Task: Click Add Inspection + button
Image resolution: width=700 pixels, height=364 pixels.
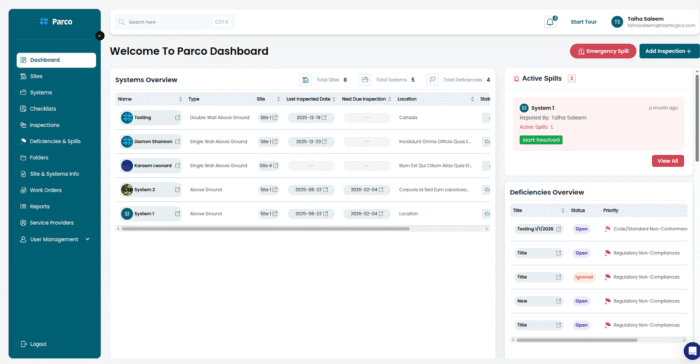Action: pyautogui.click(x=669, y=51)
